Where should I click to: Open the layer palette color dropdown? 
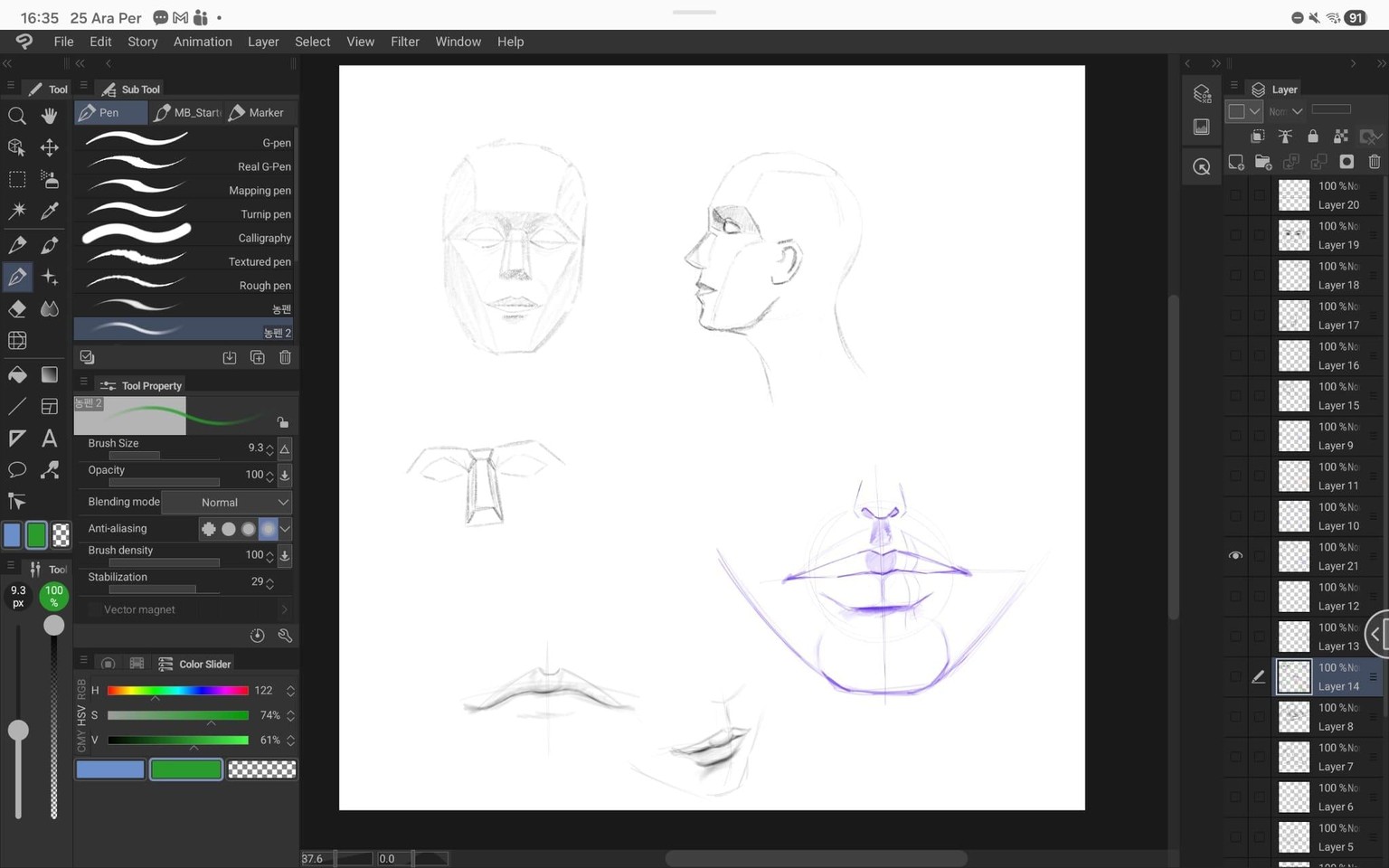1245,111
